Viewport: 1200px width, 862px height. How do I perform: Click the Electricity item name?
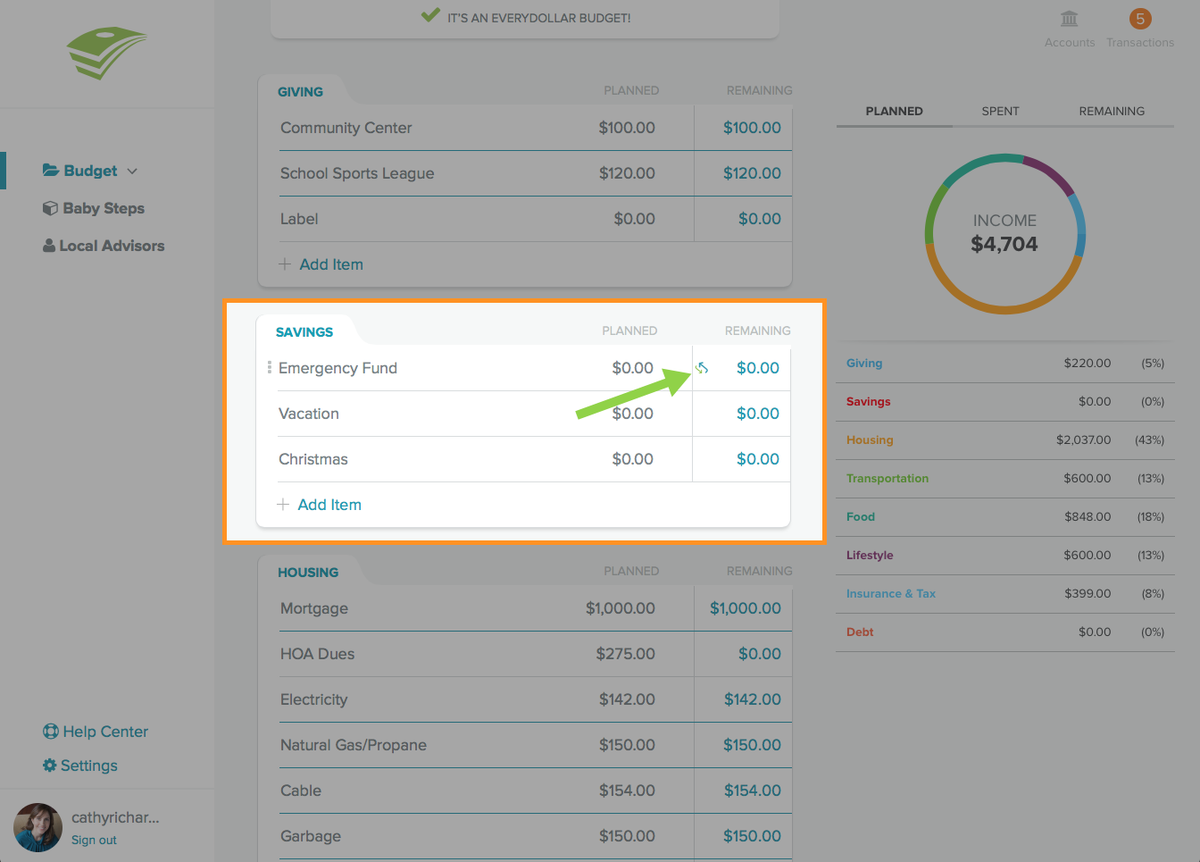click(x=314, y=700)
